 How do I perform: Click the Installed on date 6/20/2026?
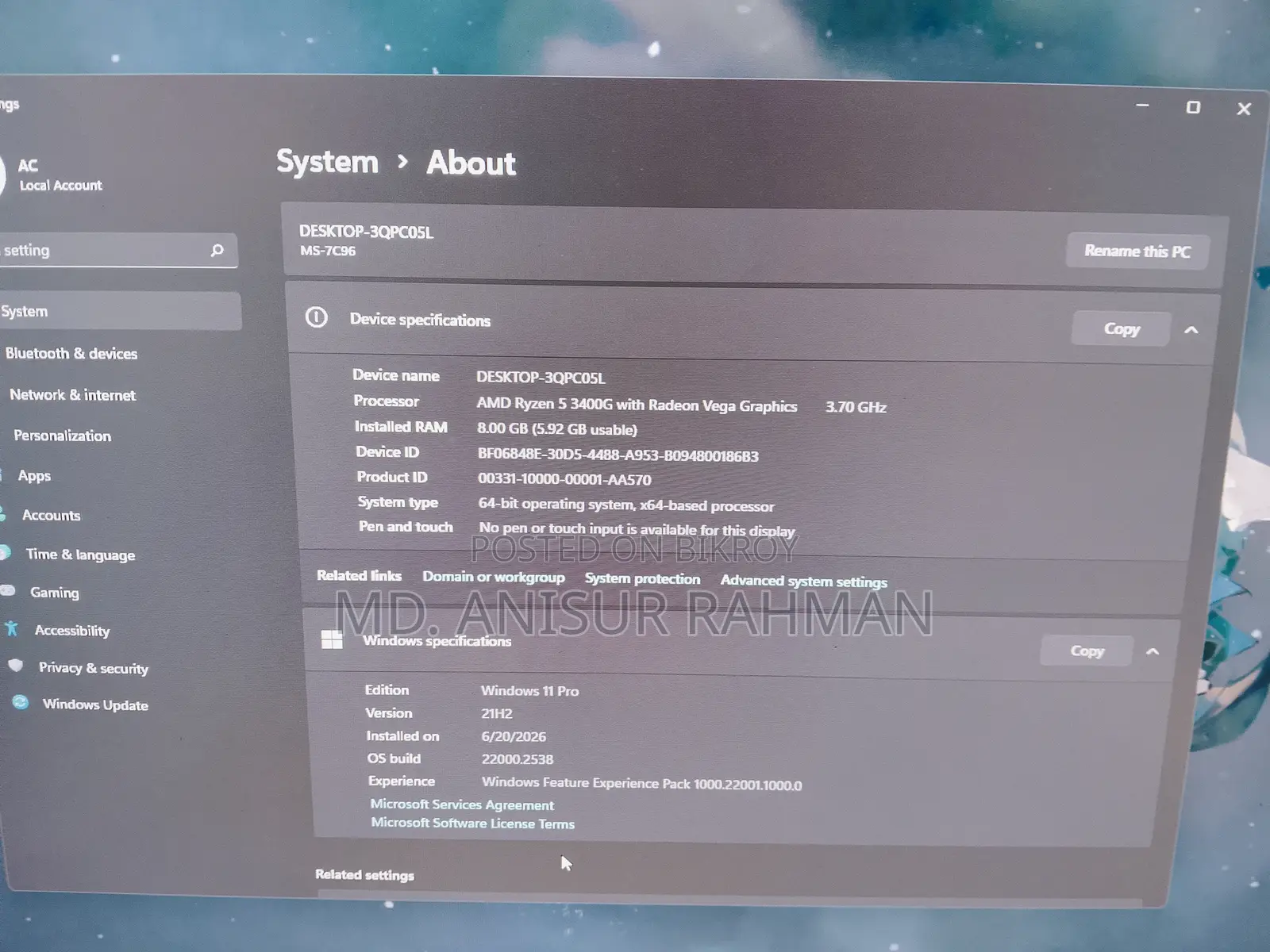pos(514,736)
